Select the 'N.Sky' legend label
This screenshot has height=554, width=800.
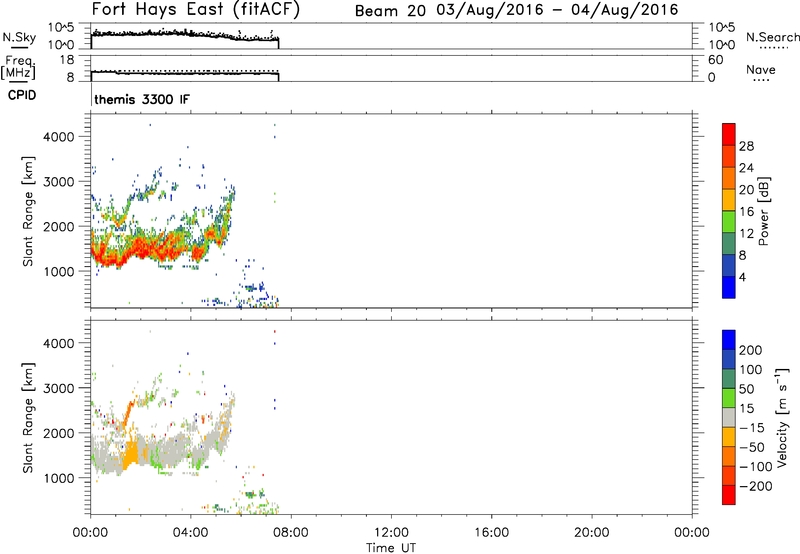19,37
